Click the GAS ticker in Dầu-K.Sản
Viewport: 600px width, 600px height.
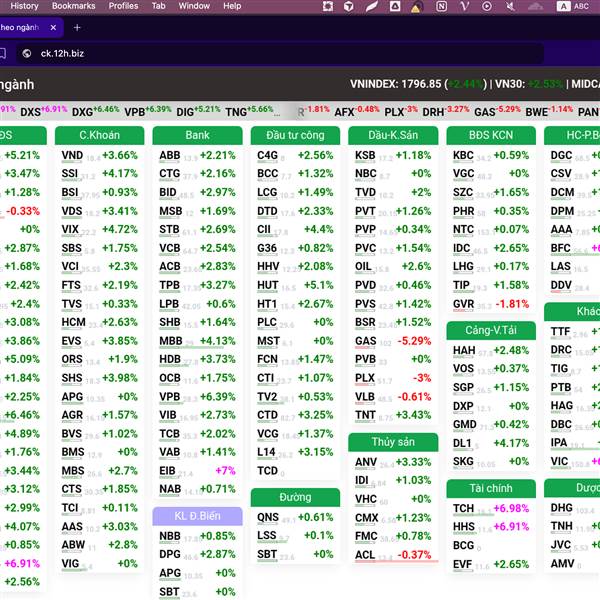[x=366, y=341]
